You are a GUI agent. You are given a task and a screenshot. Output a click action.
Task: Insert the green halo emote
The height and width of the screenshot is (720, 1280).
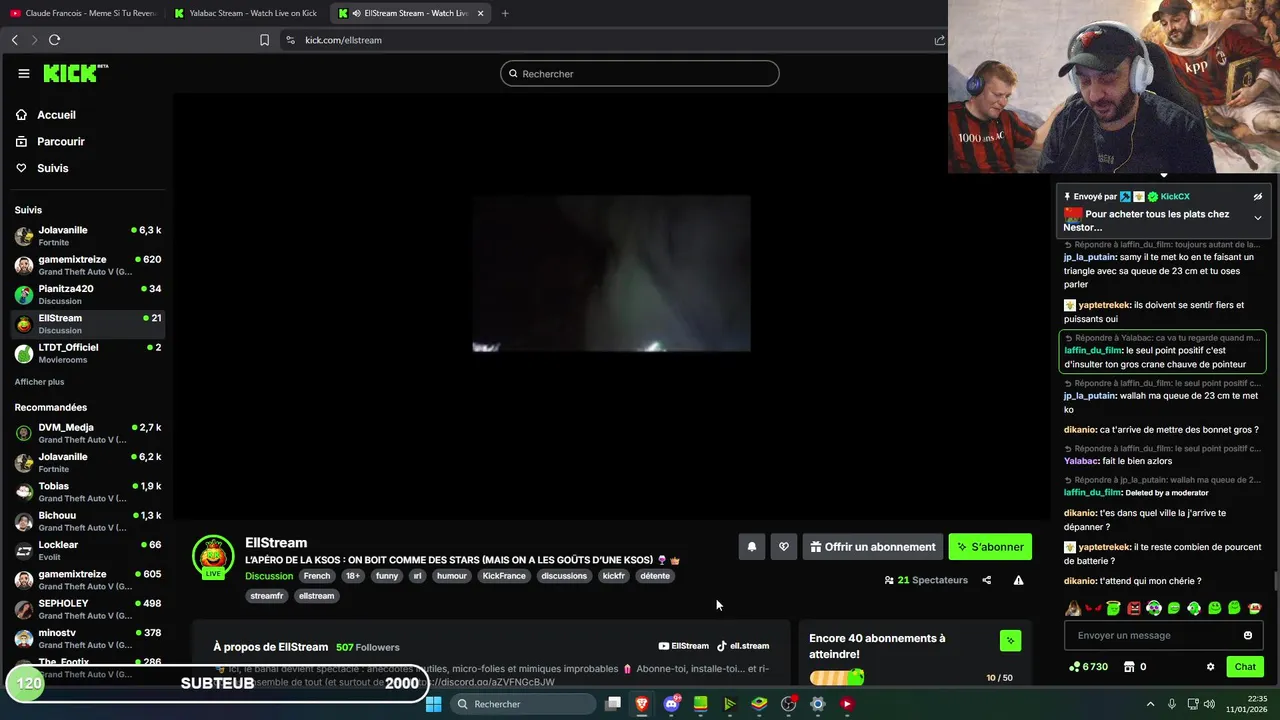coord(1113,608)
